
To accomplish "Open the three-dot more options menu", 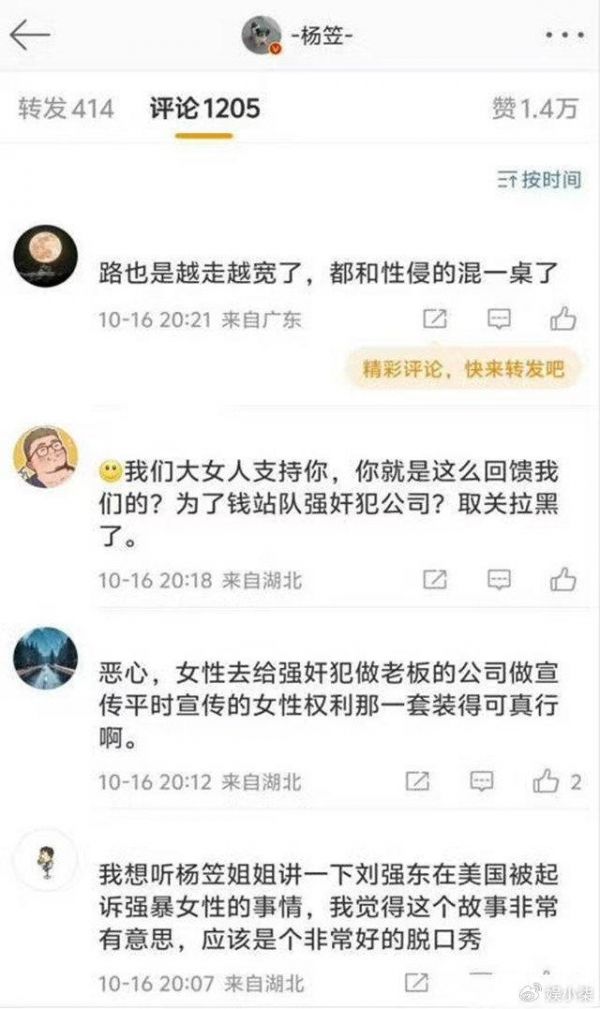I will click(565, 35).
